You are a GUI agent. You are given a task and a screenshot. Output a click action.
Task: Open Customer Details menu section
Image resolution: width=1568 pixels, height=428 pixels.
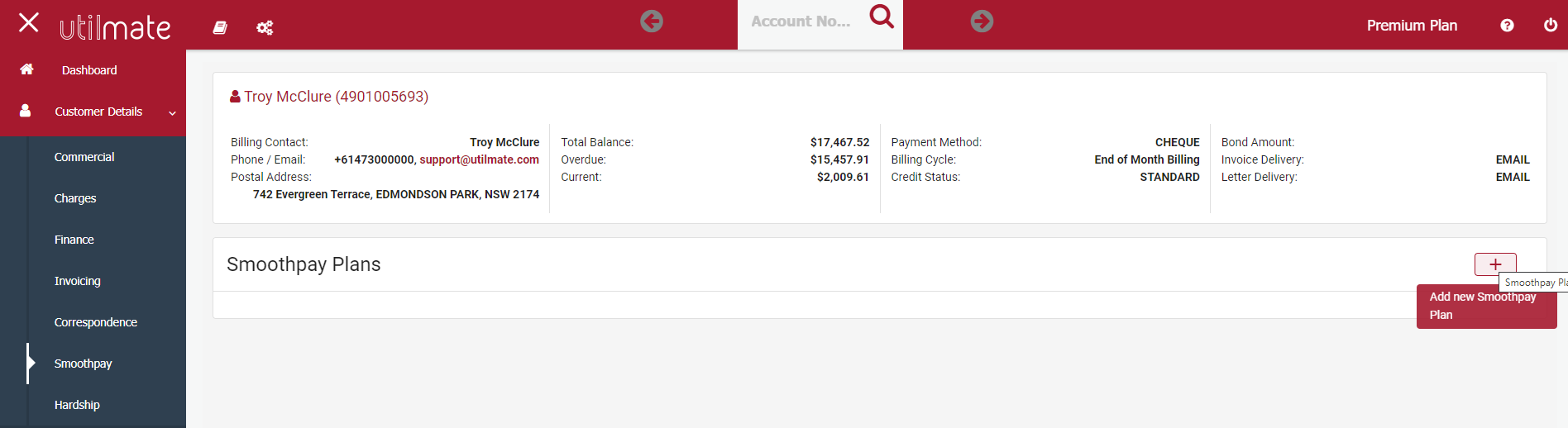[x=98, y=112]
